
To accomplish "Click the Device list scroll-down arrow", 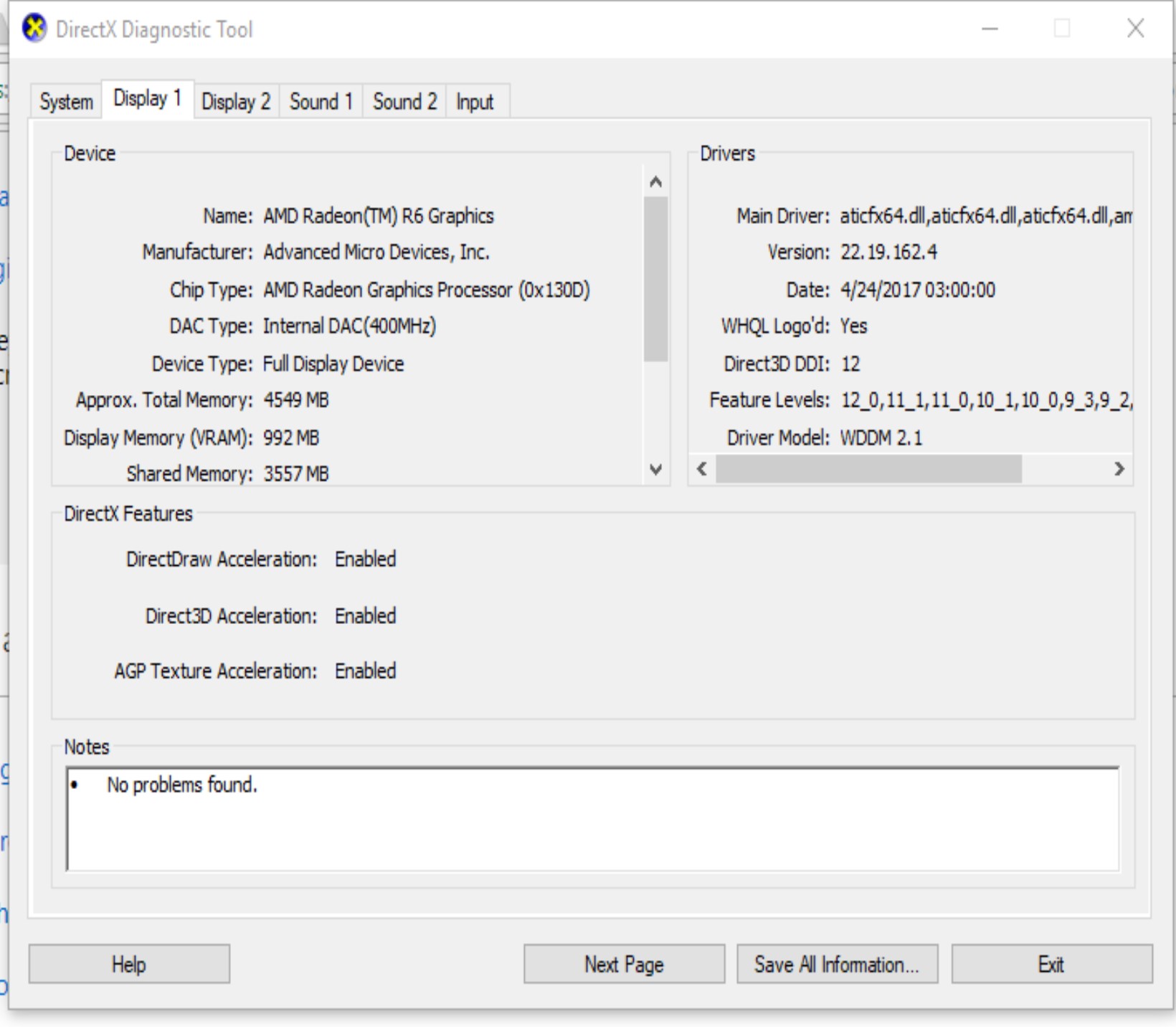I will [655, 470].
